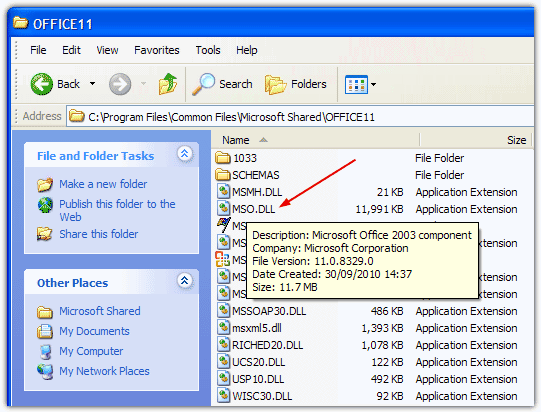The image size is (541, 412).
Task: Click inside the Address bar path field
Action: coord(300,117)
